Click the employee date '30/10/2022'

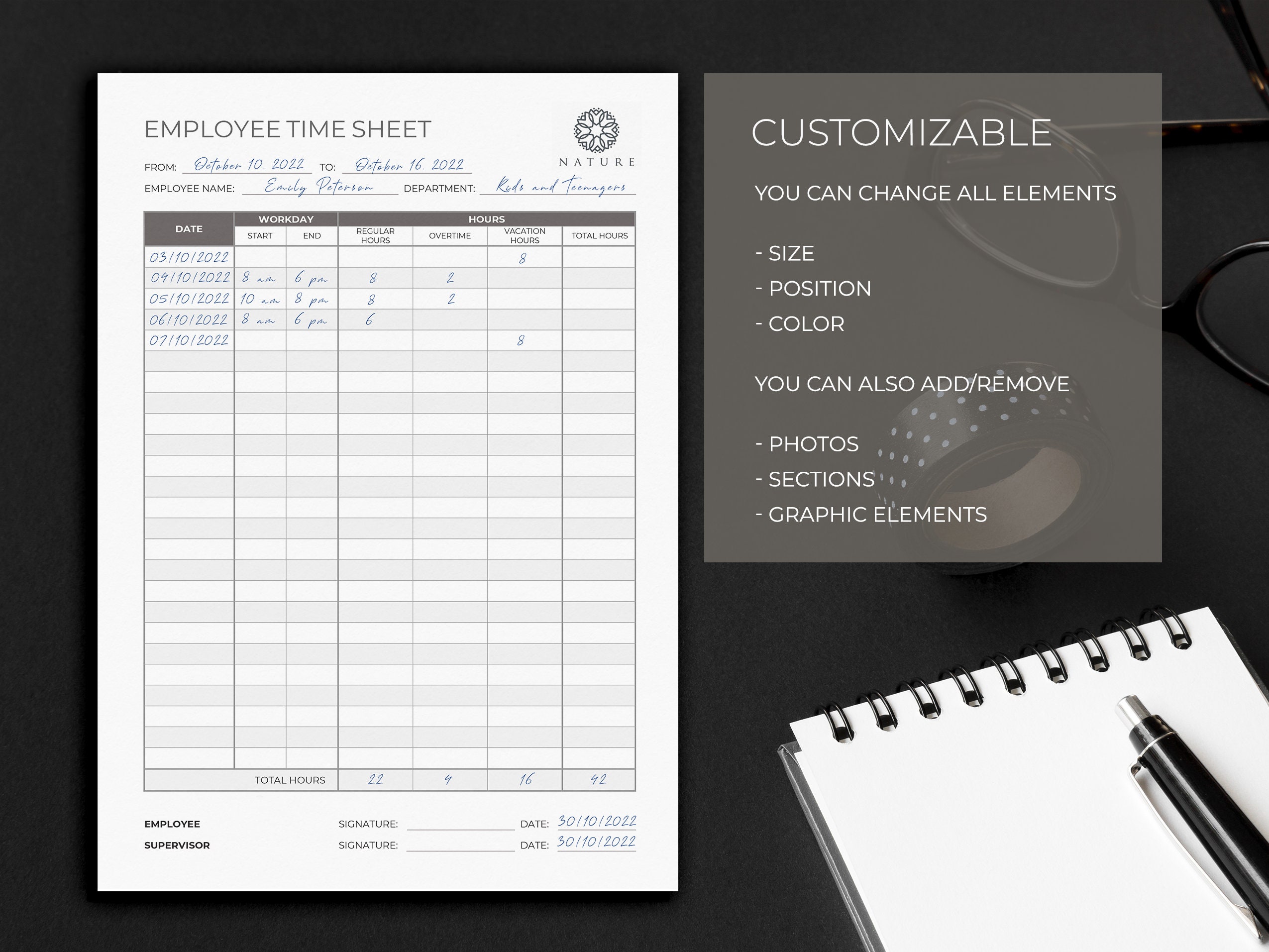(597, 821)
